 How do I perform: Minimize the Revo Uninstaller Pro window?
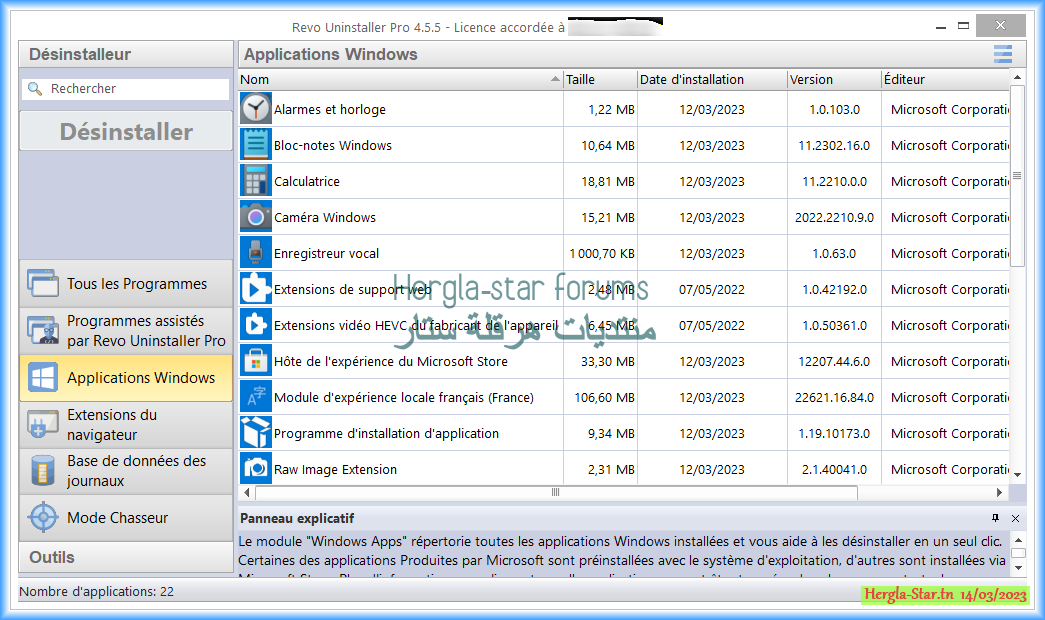[x=940, y=27]
